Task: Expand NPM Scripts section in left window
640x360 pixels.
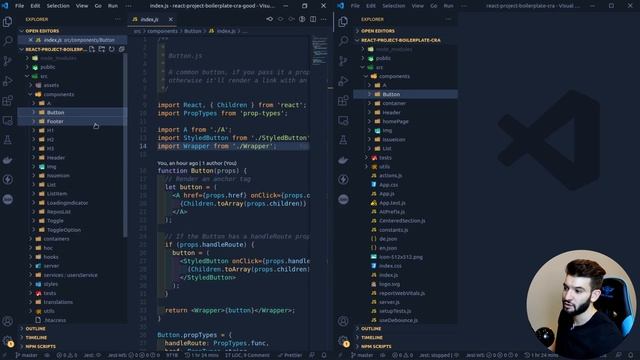Action: click(x=40, y=347)
